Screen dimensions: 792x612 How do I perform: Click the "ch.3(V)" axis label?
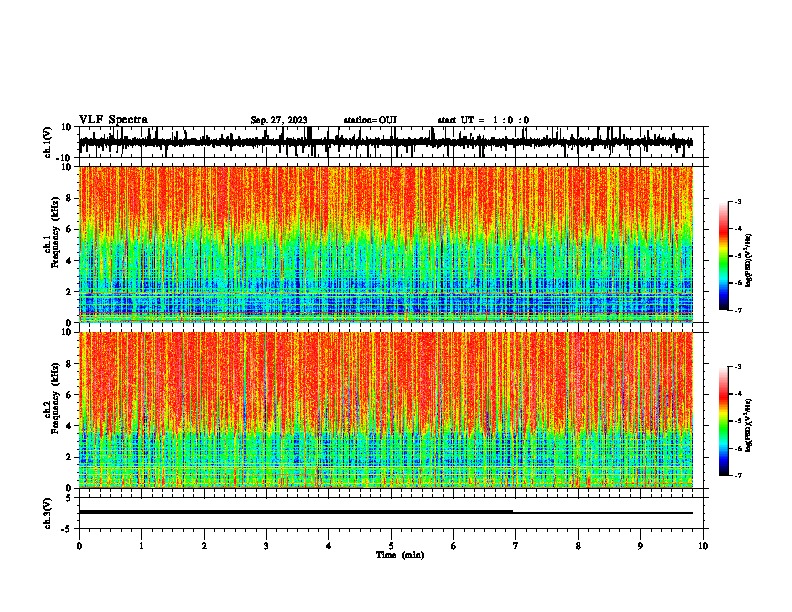click(47, 513)
